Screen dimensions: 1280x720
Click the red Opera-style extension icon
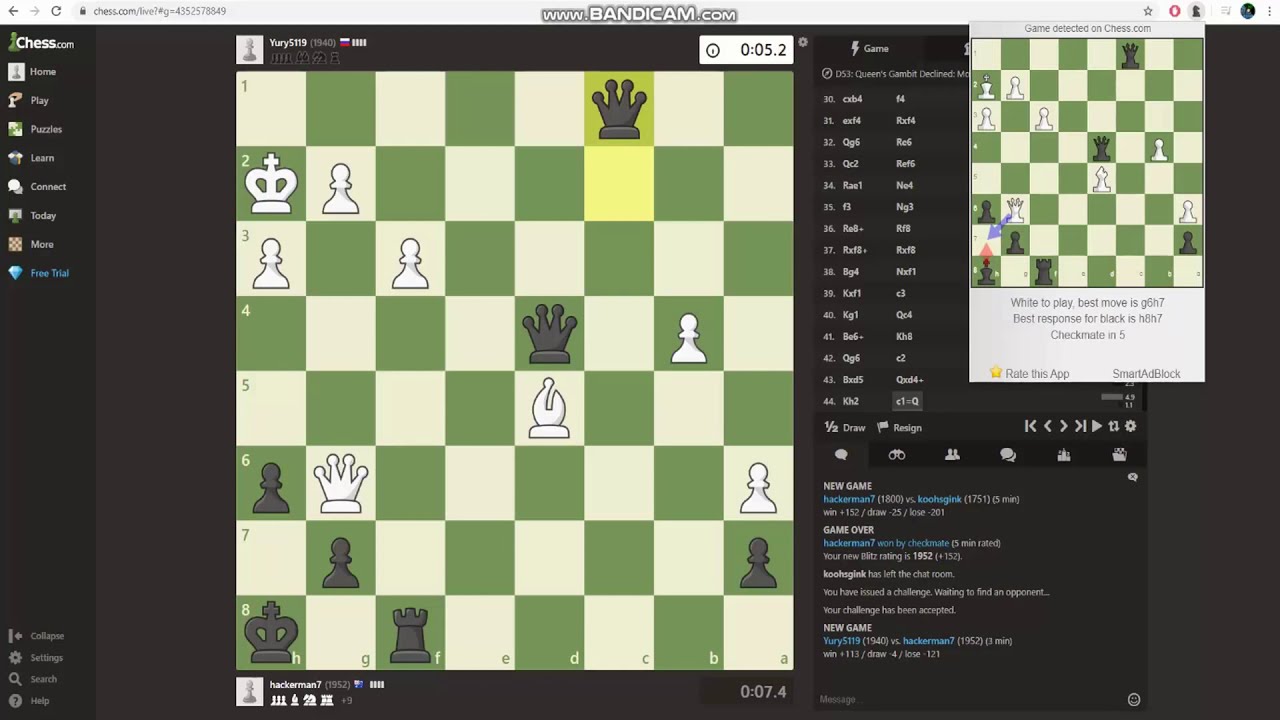coord(1175,11)
